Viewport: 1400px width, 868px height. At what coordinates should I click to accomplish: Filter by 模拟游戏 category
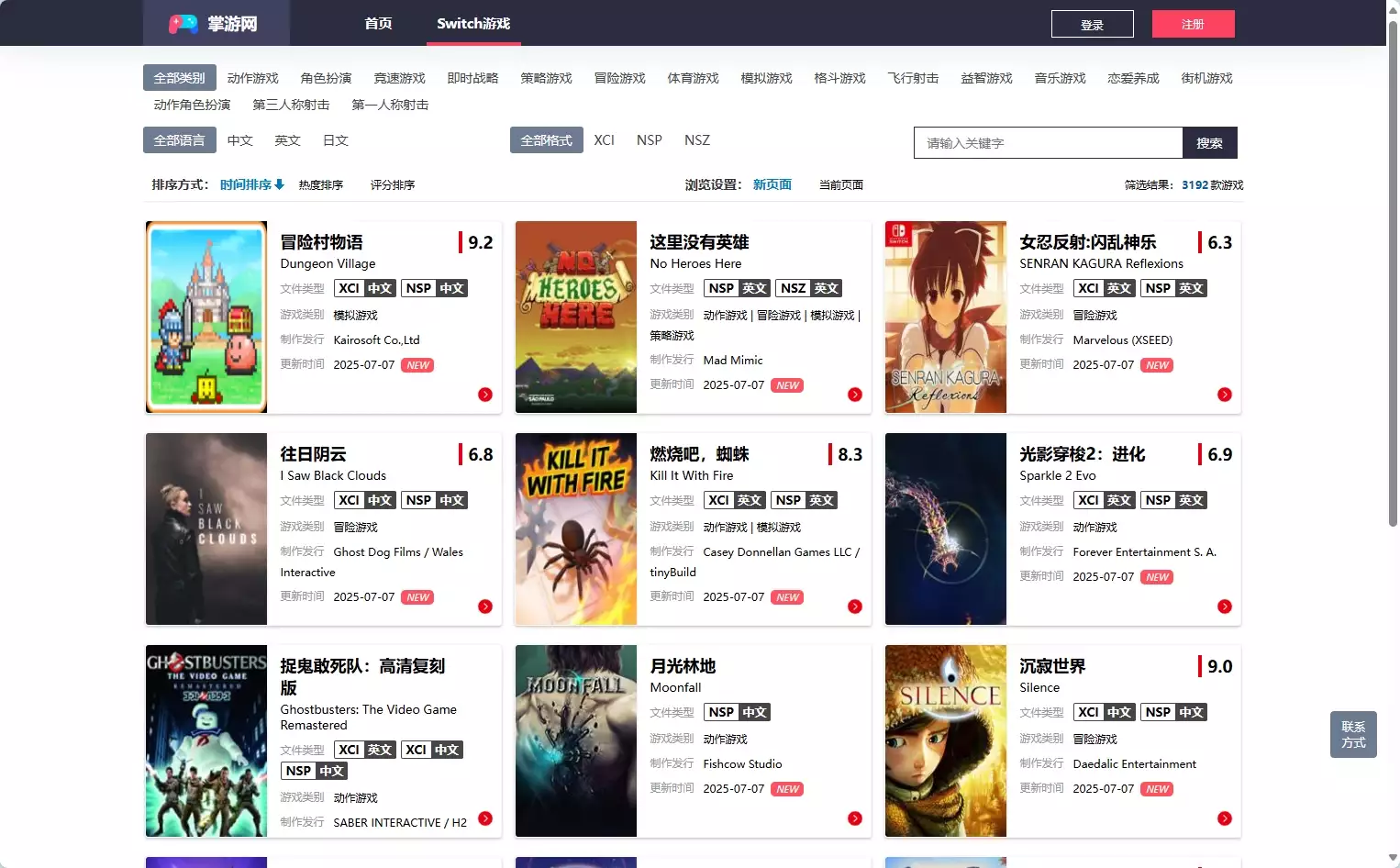767,78
